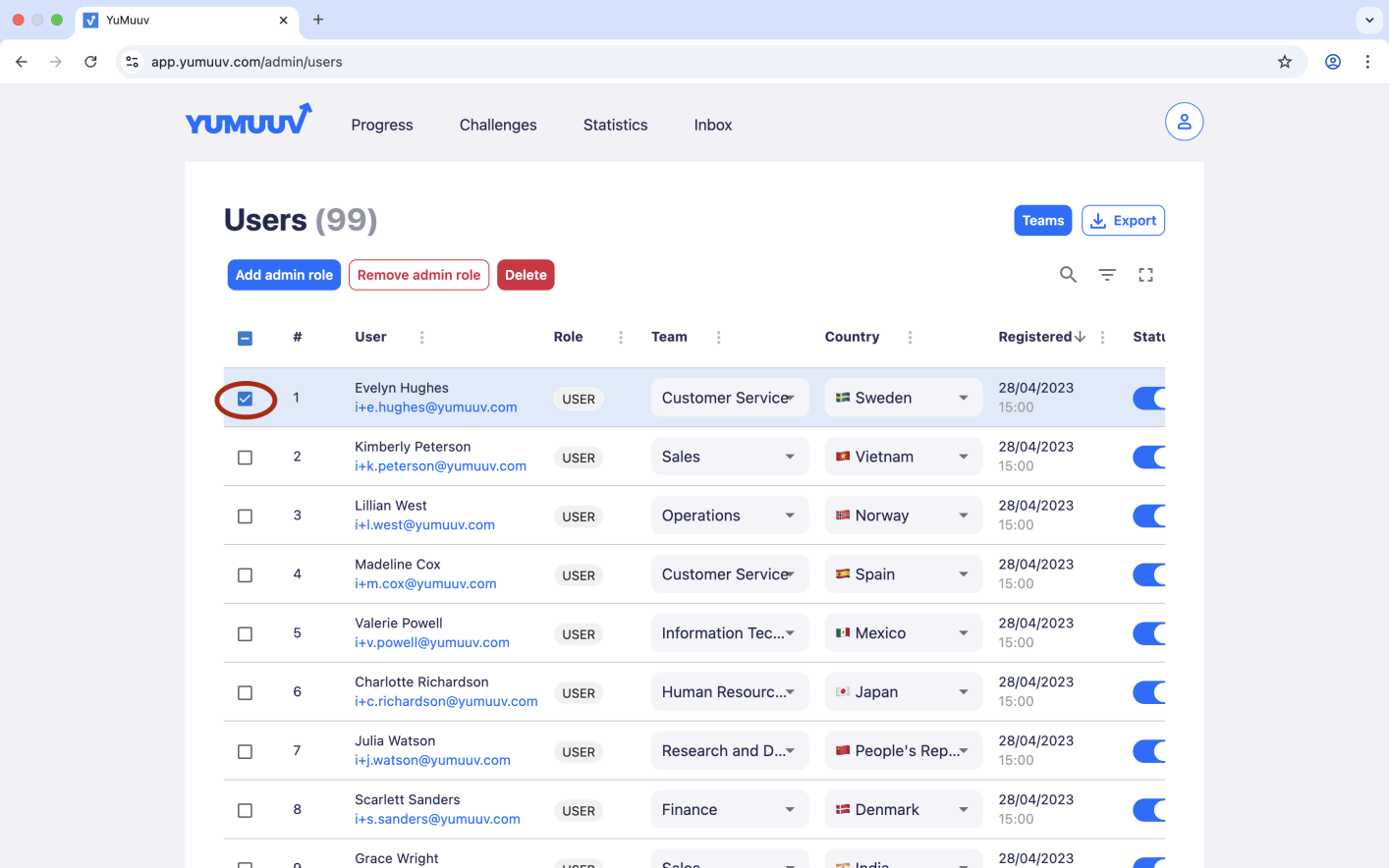The width and height of the screenshot is (1389, 868).
Task: Reload the browser page
Action: pos(90,62)
